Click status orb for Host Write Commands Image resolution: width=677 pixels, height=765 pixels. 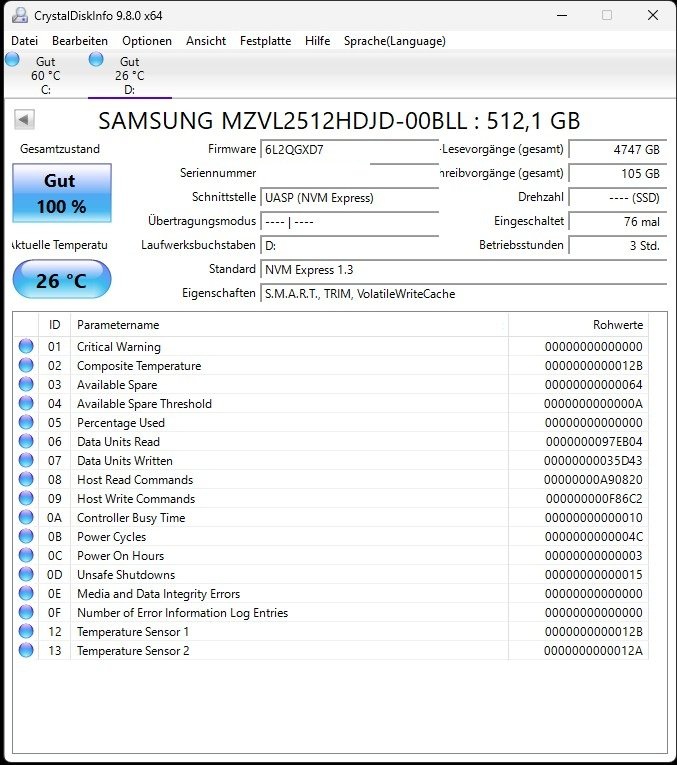coord(26,499)
